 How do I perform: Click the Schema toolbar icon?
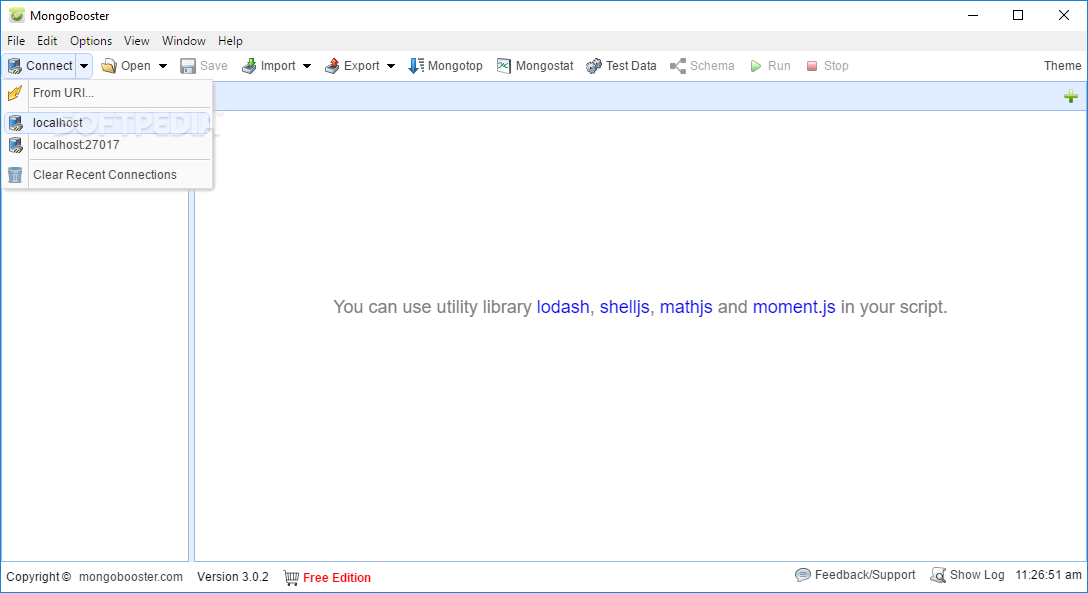(677, 66)
